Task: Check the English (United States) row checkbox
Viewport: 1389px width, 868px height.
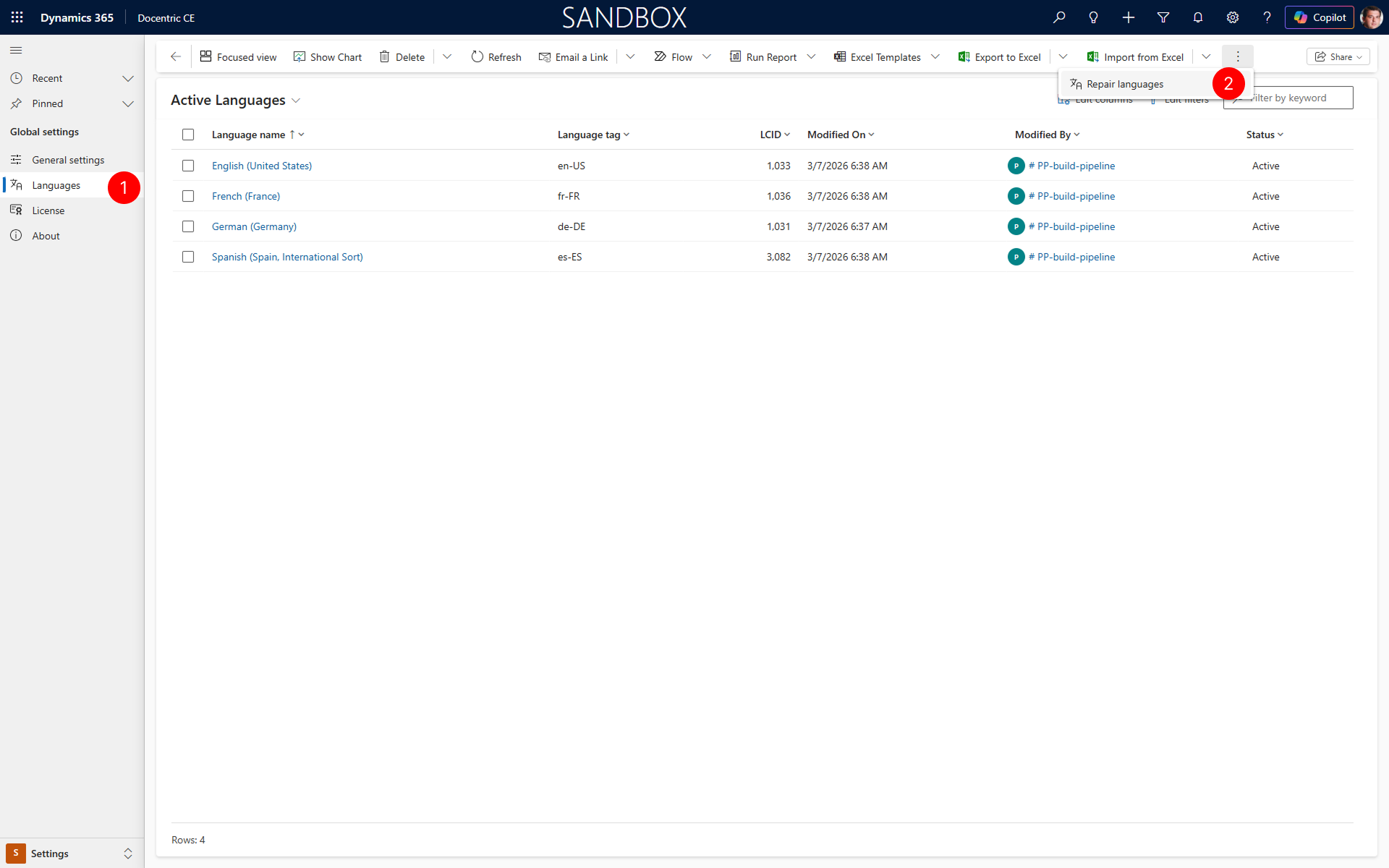Action: pyautogui.click(x=188, y=166)
